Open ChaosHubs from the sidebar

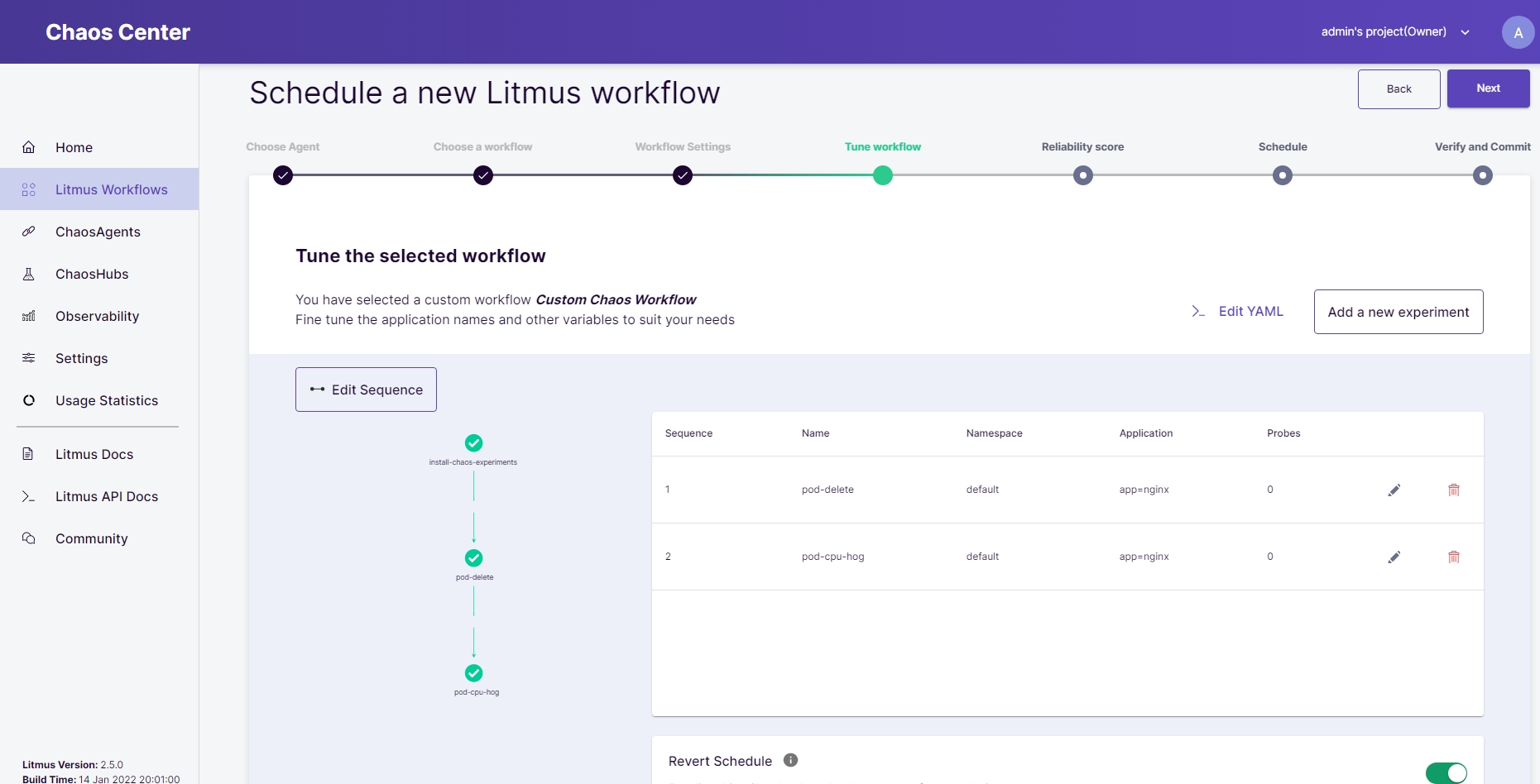point(92,274)
